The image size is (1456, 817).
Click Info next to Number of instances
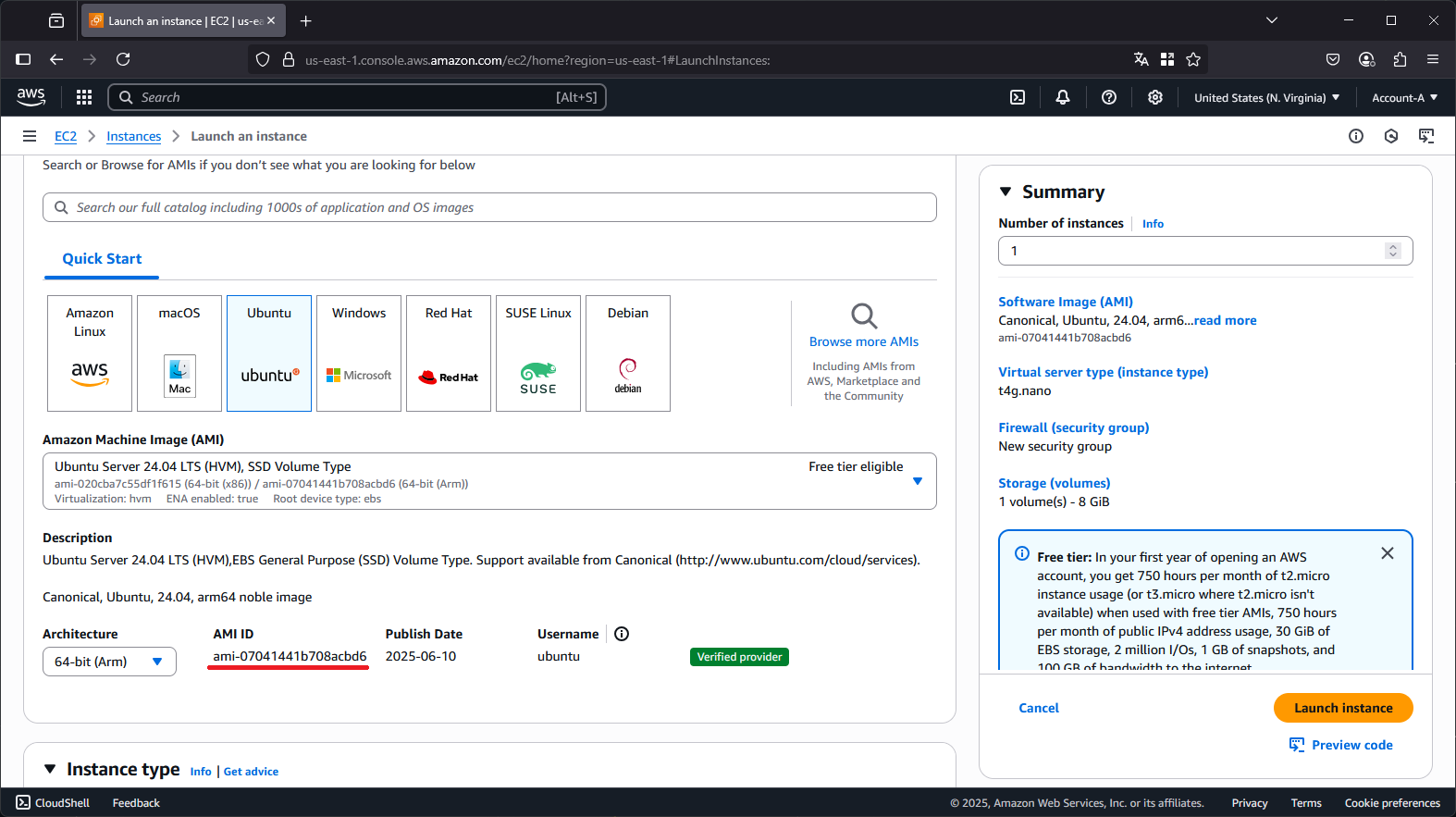click(x=1153, y=224)
